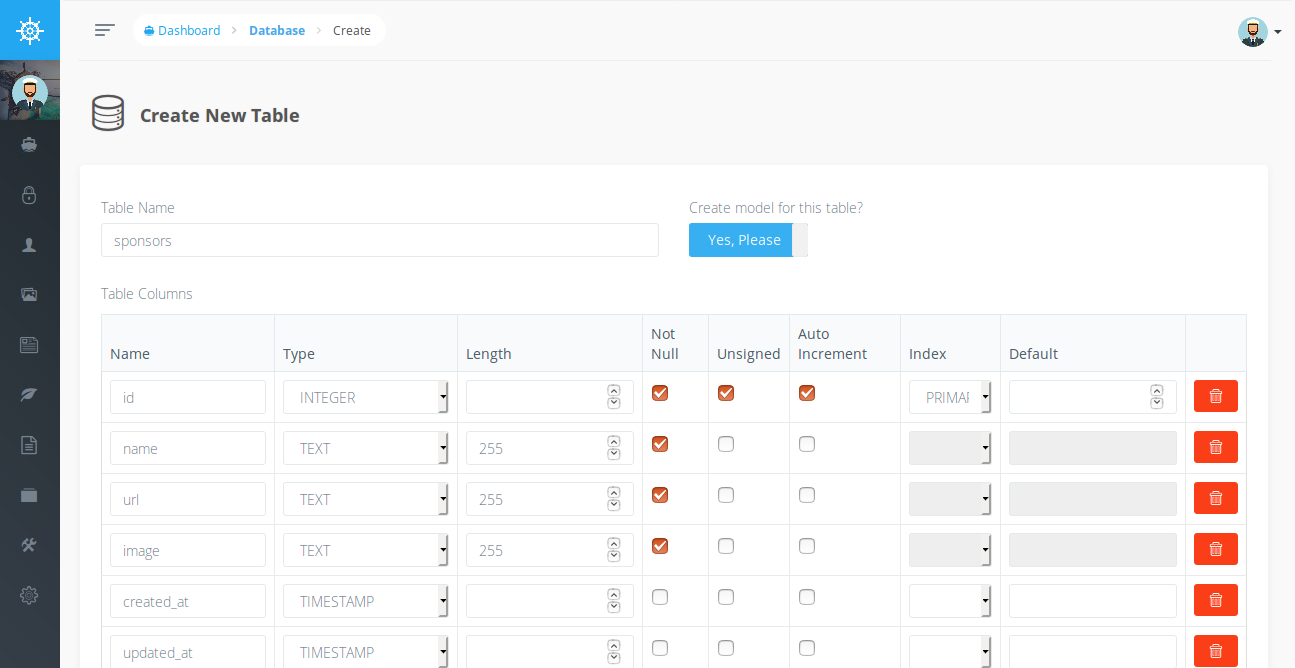The width and height of the screenshot is (1295, 668).
Task: Toggle the 'Yes, Please' create model switch
Action: pos(748,240)
